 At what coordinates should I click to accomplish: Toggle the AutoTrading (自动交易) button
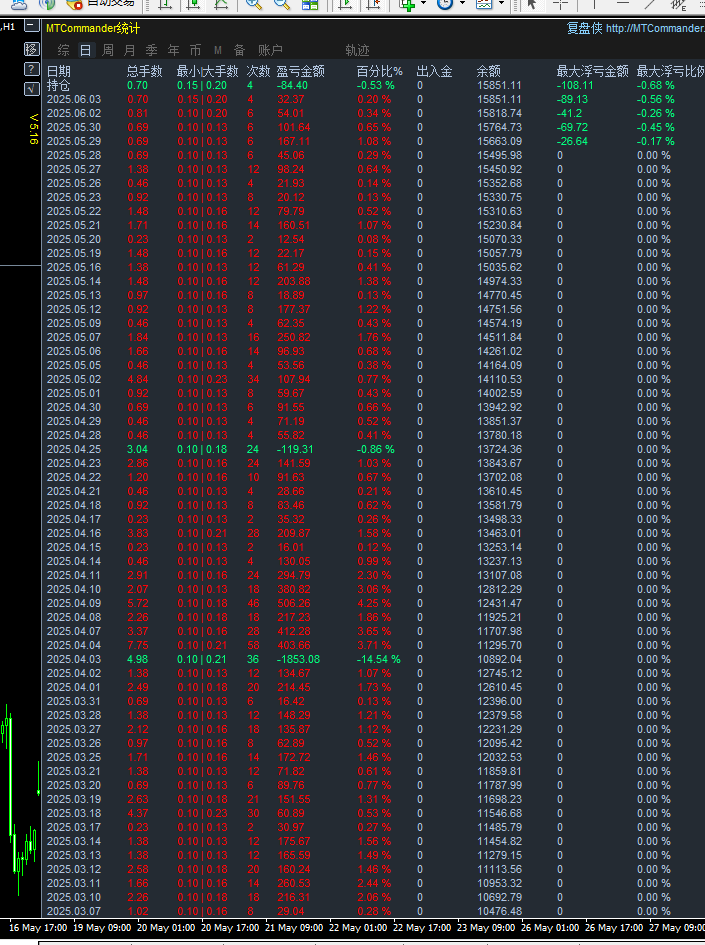coord(101,4)
